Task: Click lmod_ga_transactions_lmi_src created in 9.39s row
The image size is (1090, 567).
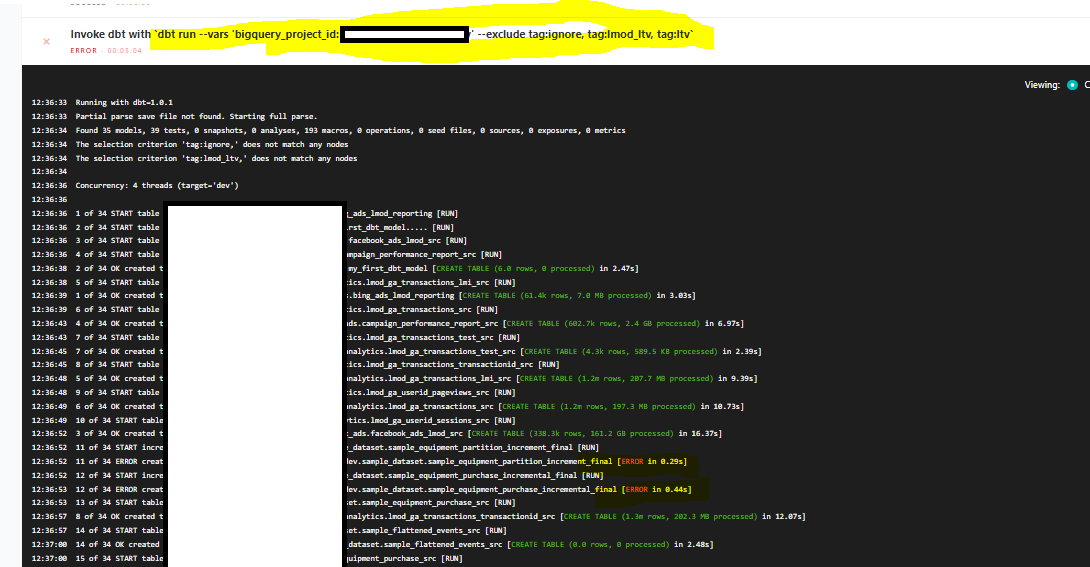Action: click(x=394, y=378)
